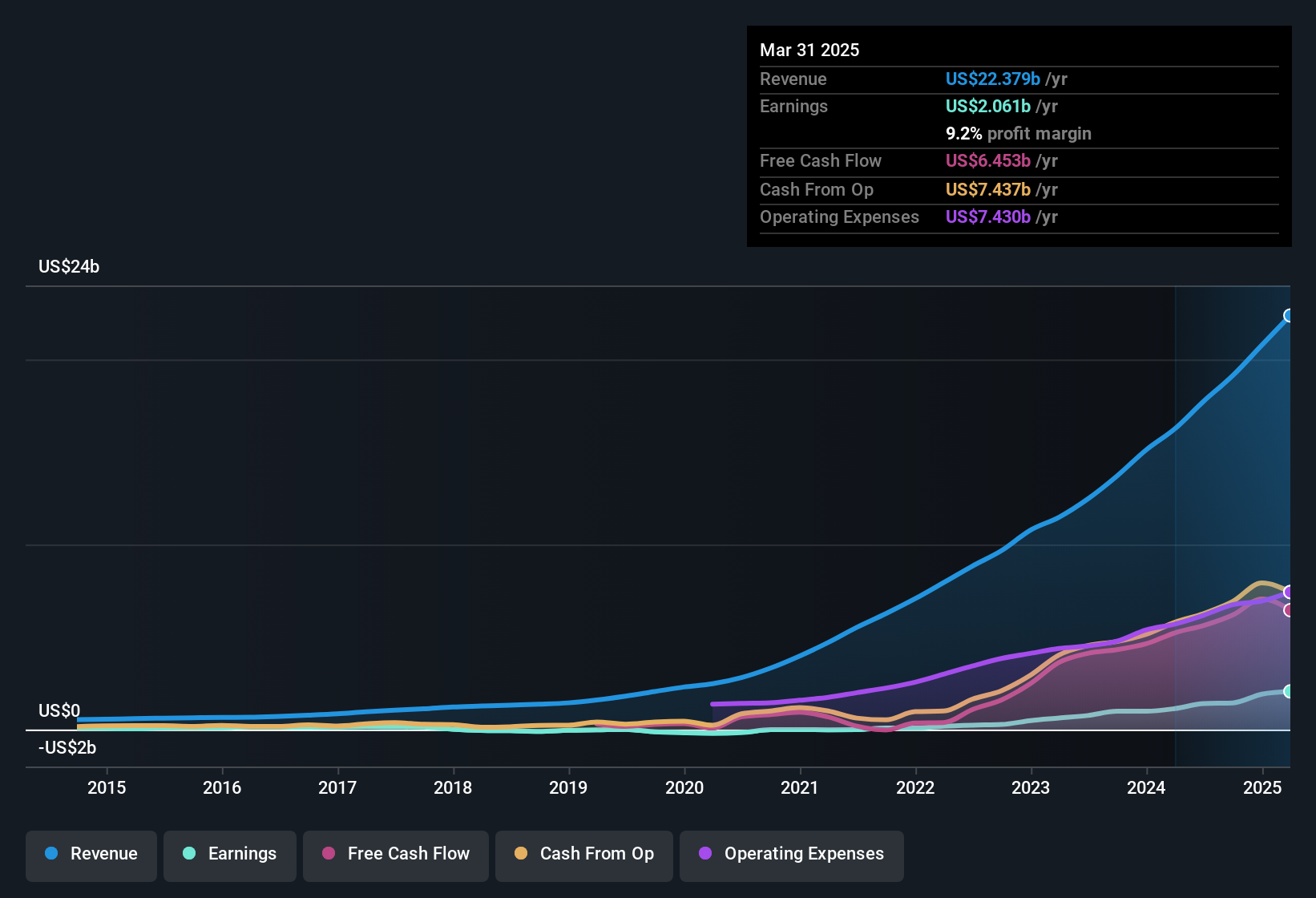Click the purple Operating Expenses endpoint marker

(x=1289, y=592)
